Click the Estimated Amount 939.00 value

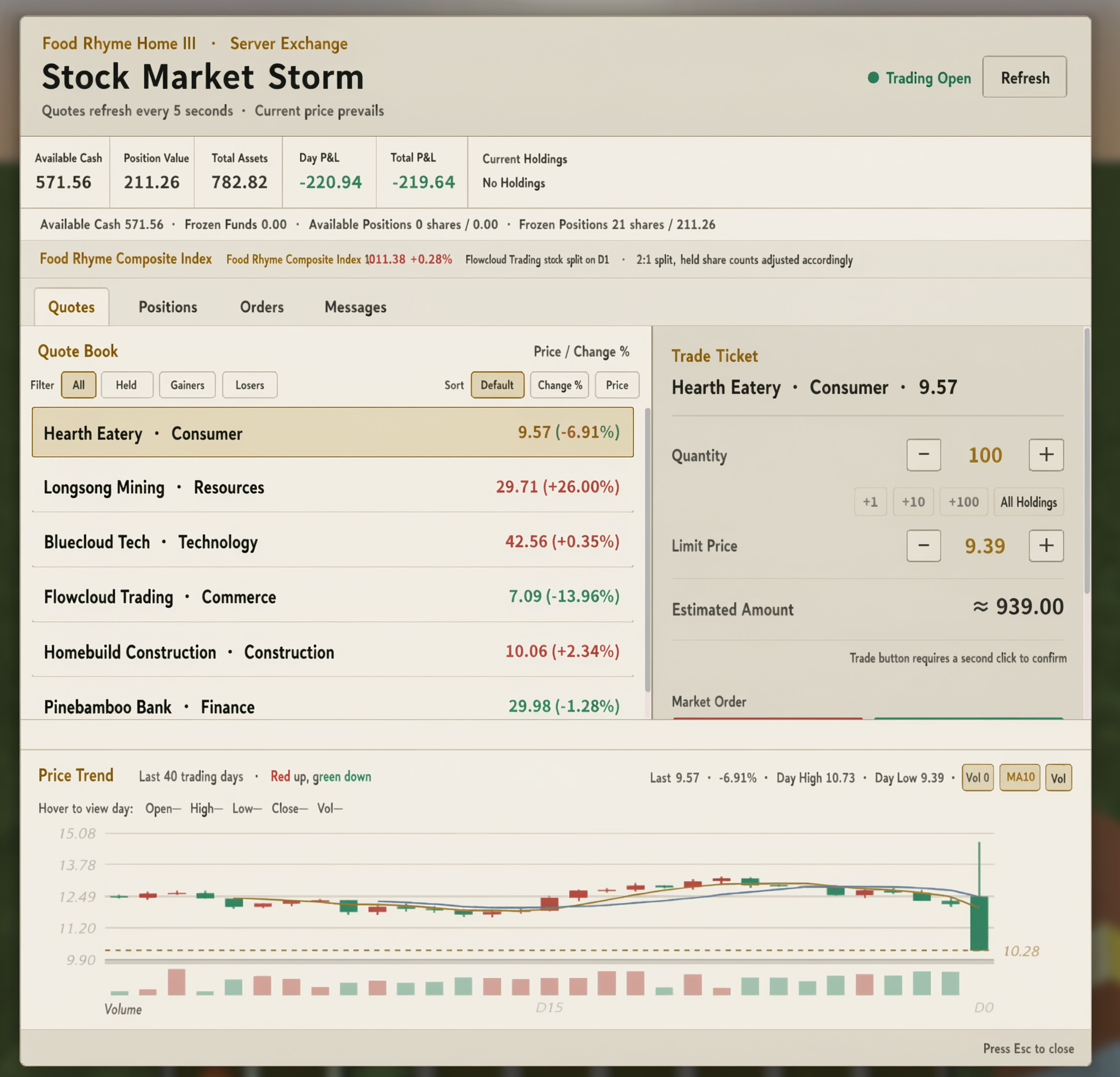click(x=1018, y=607)
